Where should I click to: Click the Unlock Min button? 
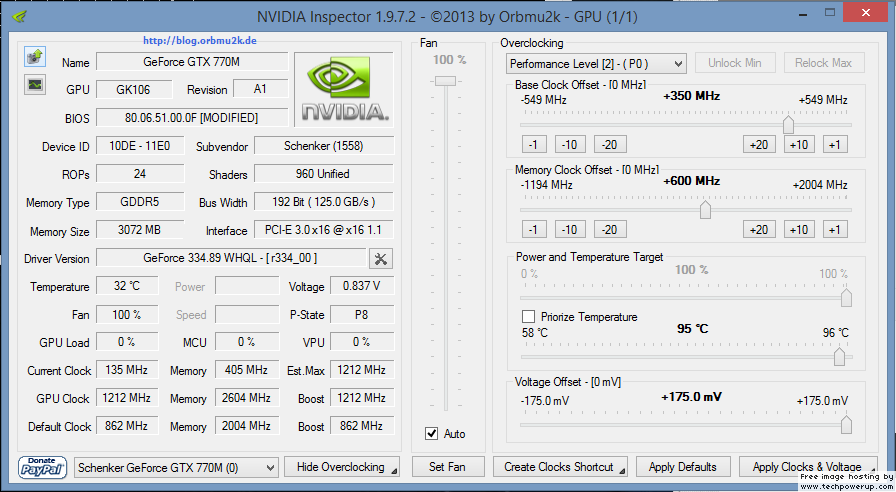click(735, 63)
